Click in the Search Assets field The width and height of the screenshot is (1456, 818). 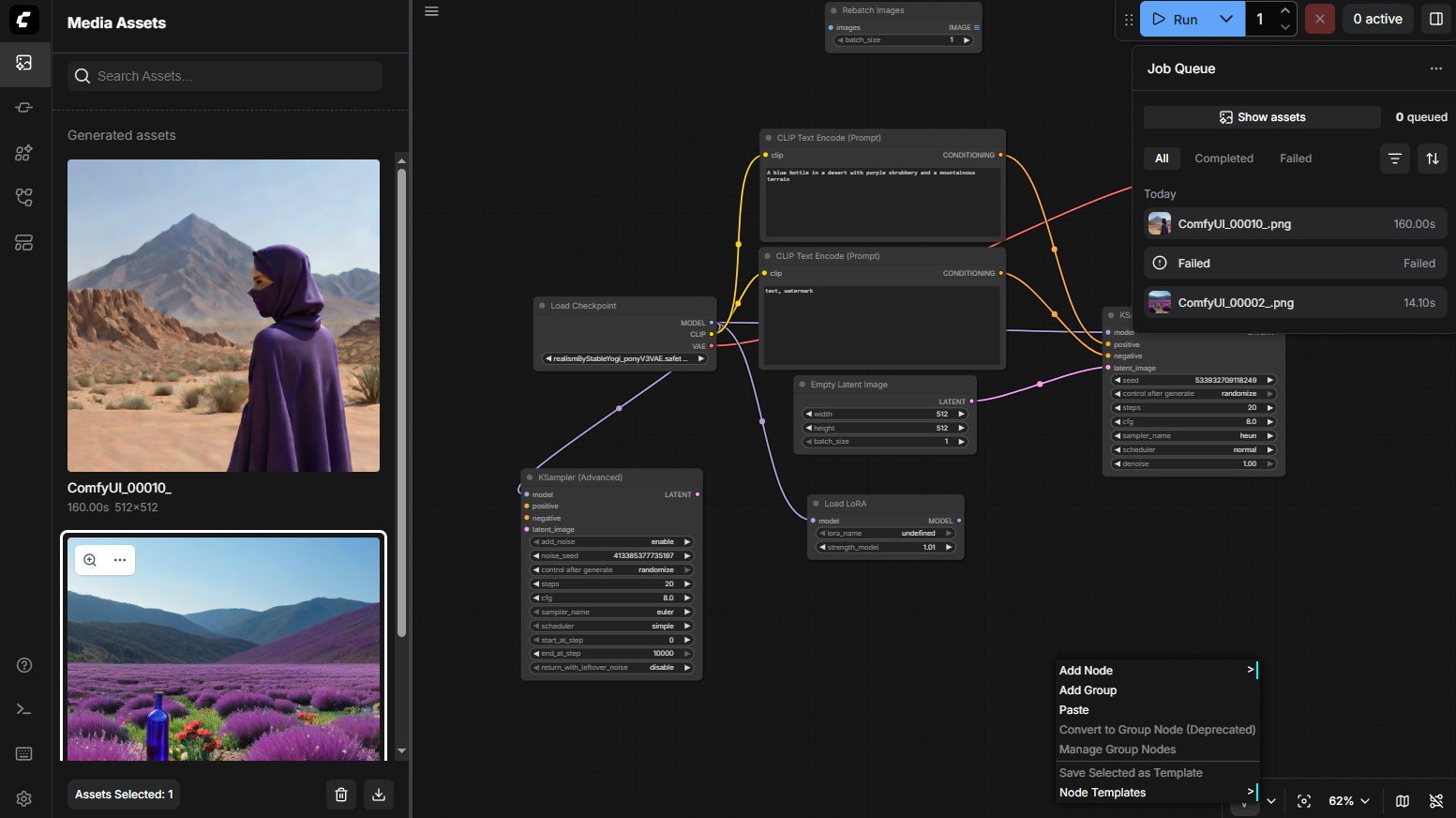click(225, 76)
